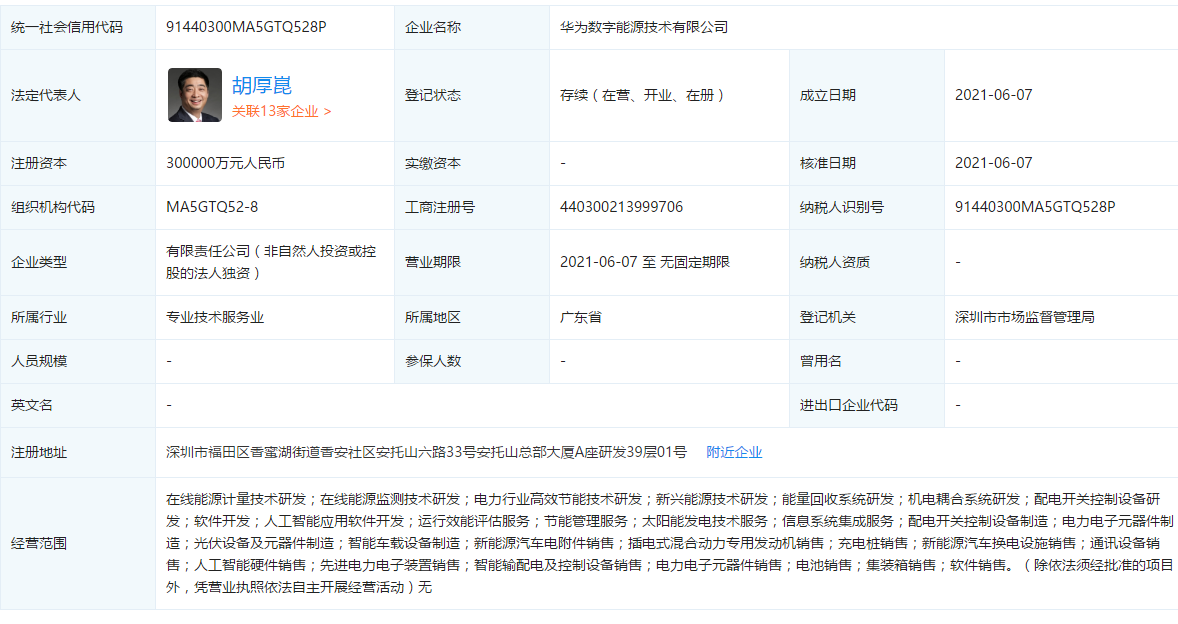Click region value 广东省
This screenshot has width=1178, height=624.
(581, 317)
